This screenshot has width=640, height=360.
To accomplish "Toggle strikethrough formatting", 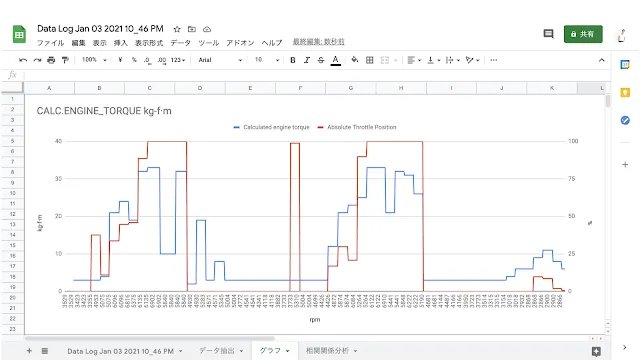I will click(321, 60).
